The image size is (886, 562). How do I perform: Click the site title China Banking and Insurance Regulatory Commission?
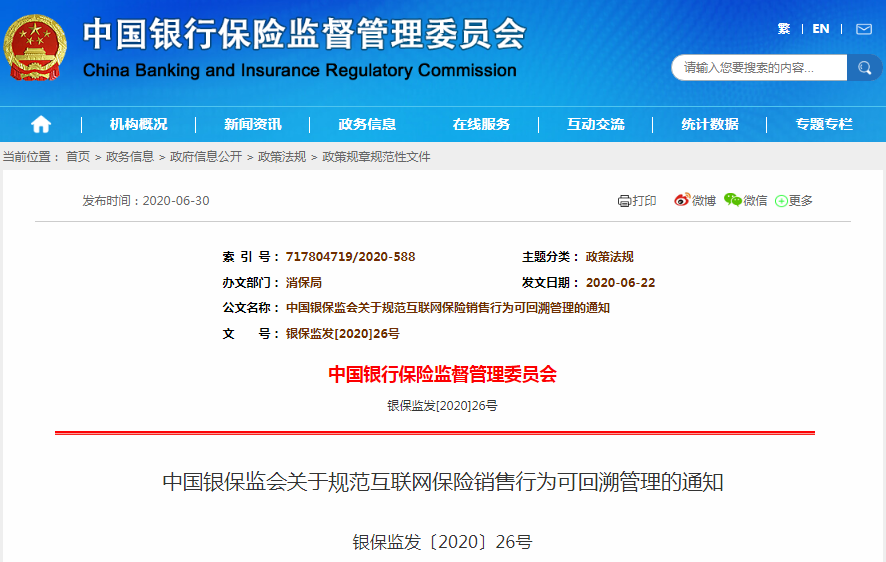point(299,70)
